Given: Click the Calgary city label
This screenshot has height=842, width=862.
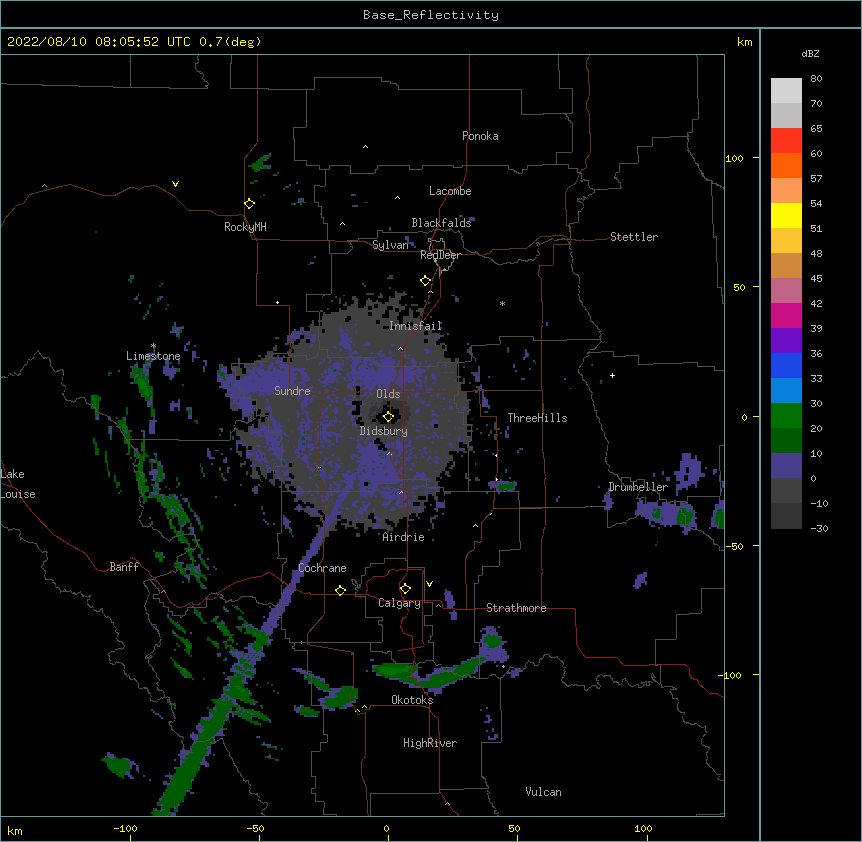Looking at the screenshot, I should click(x=399, y=603).
